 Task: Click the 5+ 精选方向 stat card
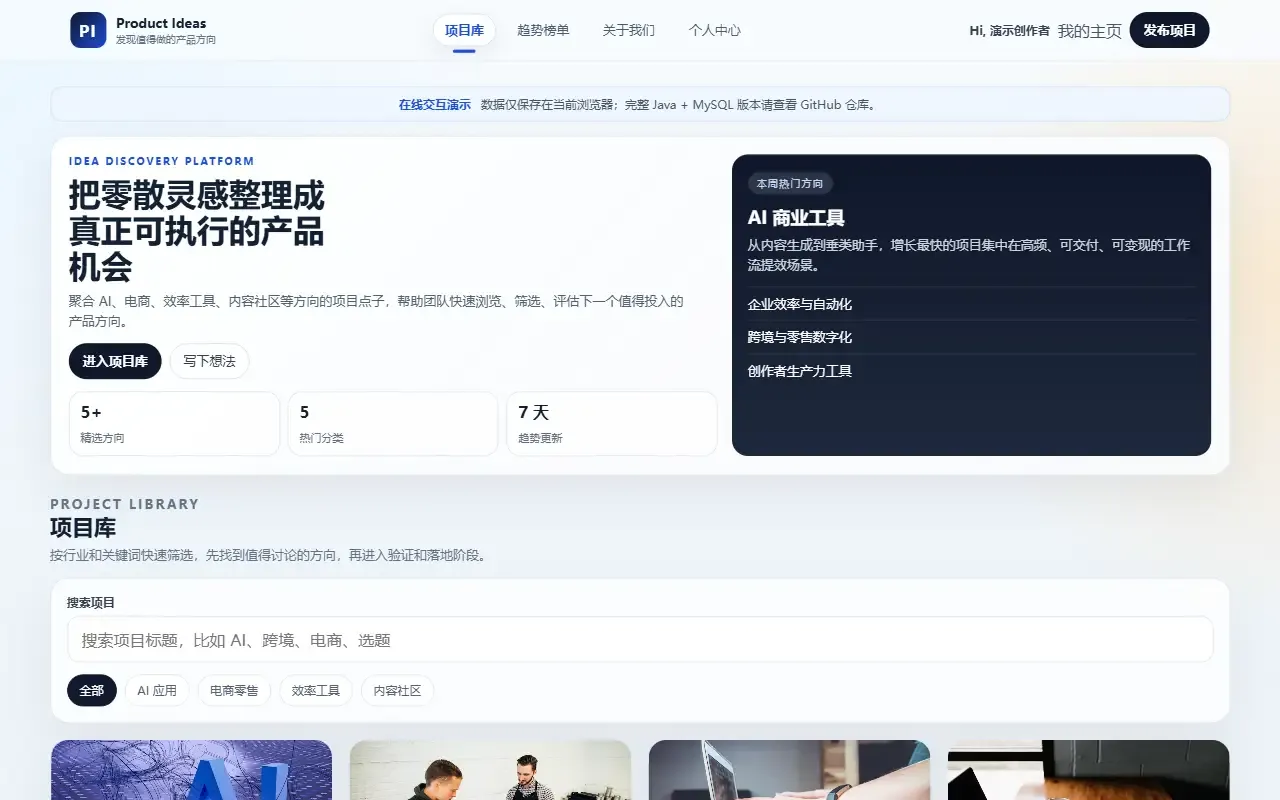(x=174, y=423)
